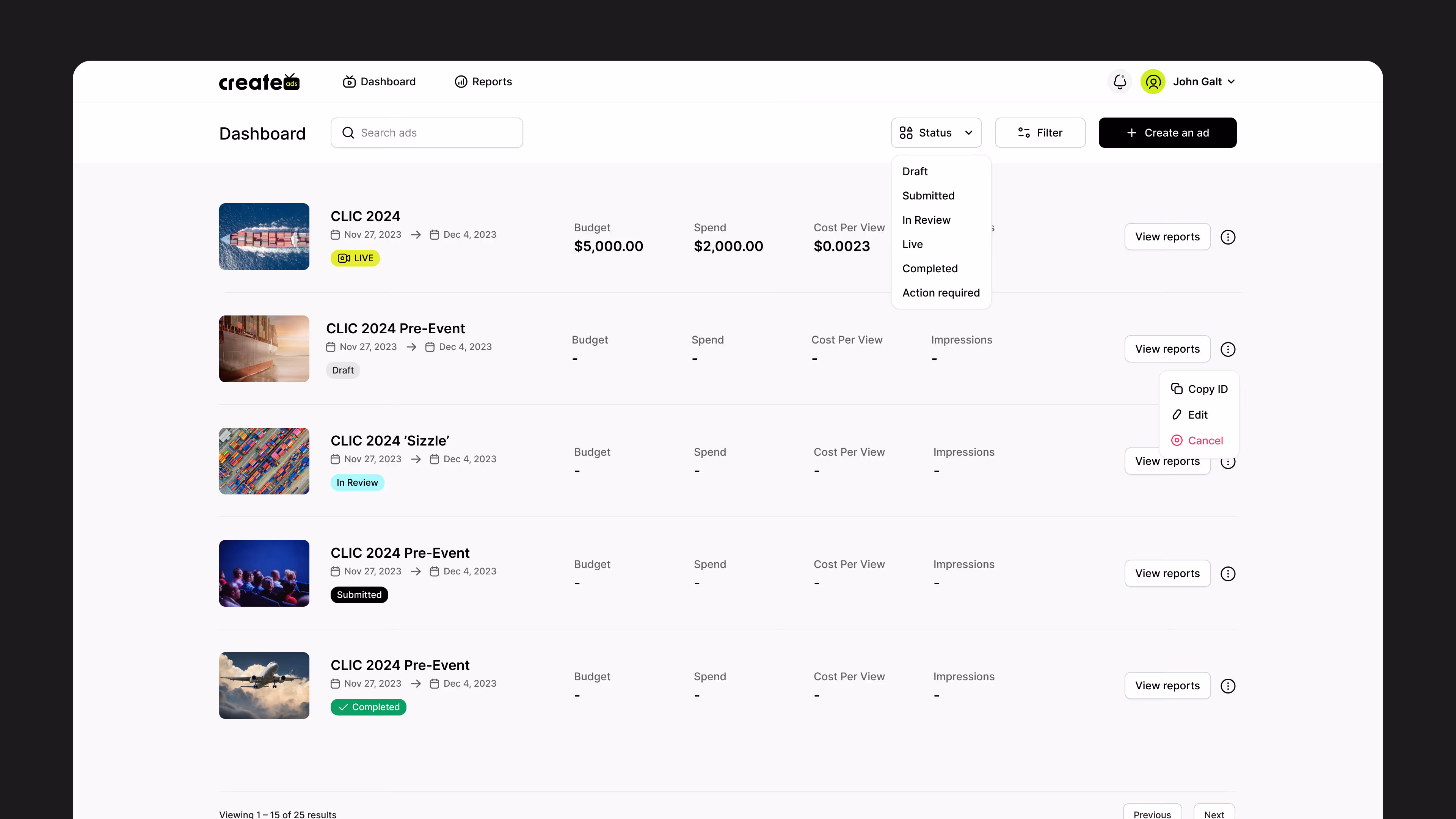Expand the Status dropdown
1456x819 pixels.
click(936, 133)
